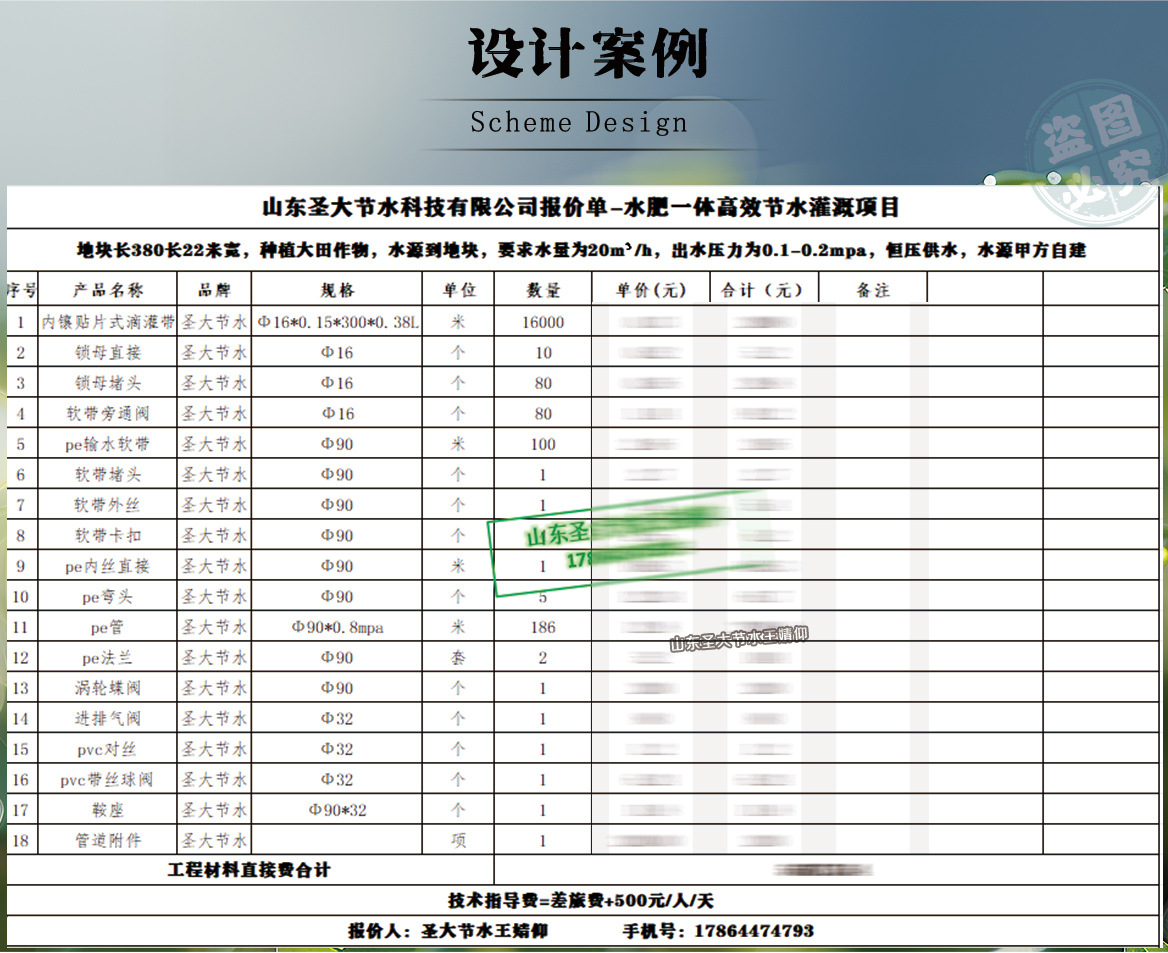Click the product cell 'pvc对丝'

[107, 750]
